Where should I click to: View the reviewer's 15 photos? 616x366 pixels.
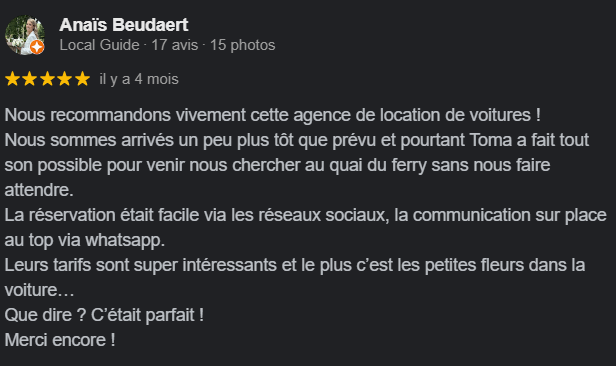coord(242,45)
